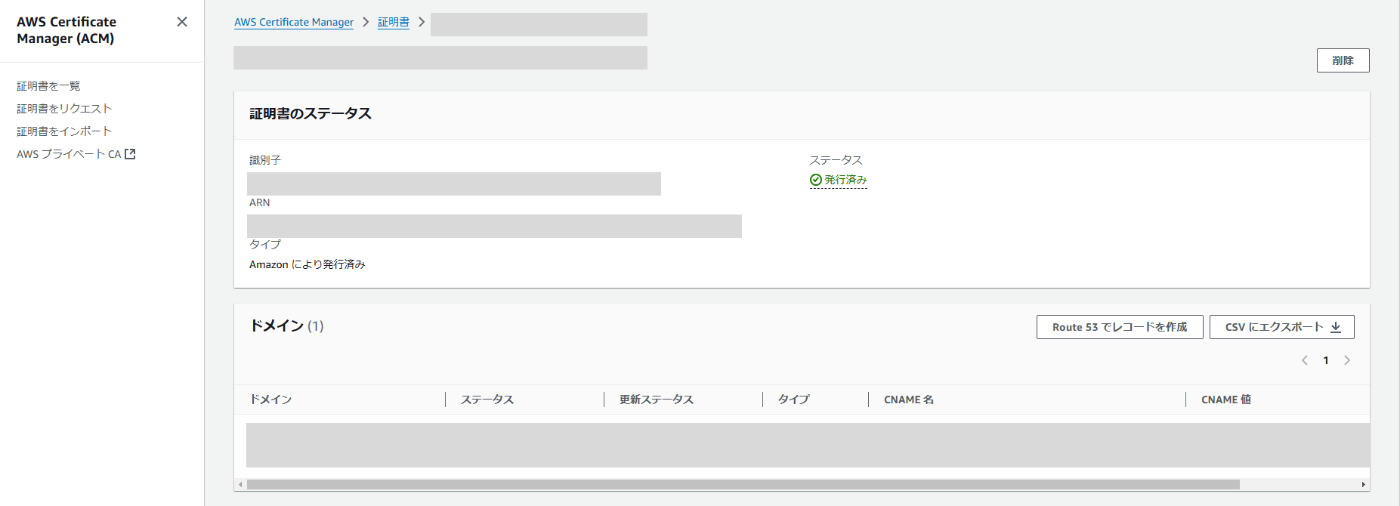1400x506 pixels.
Task: Sort by ドメイン column header
Action: click(x=270, y=399)
